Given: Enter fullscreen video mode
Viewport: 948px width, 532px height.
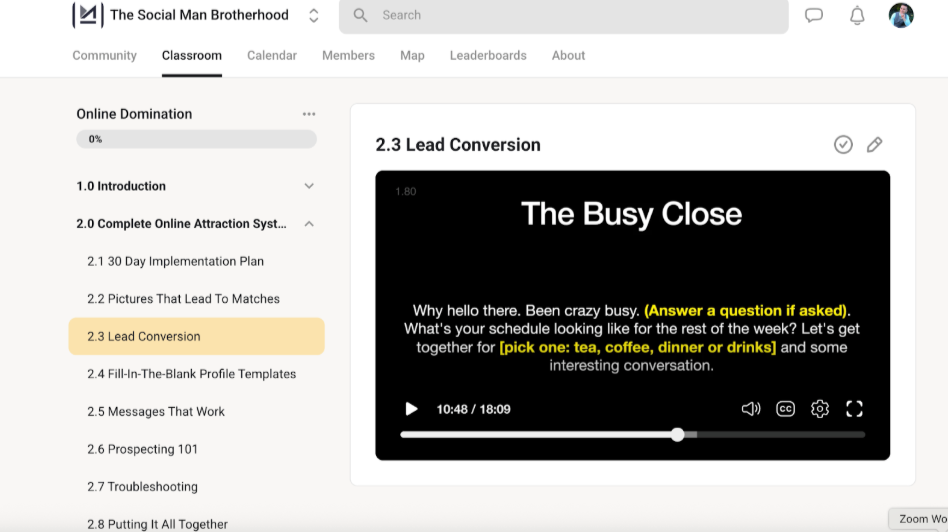Looking at the screenshot, I should pos(854,409).
